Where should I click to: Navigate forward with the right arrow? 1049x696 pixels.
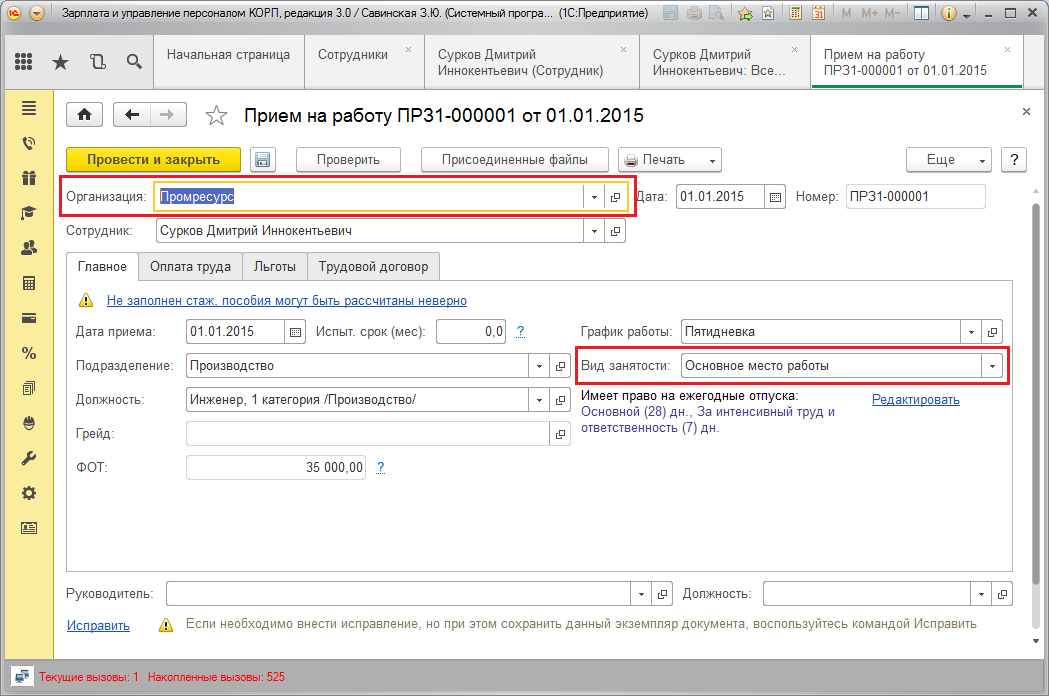[168, 114]
